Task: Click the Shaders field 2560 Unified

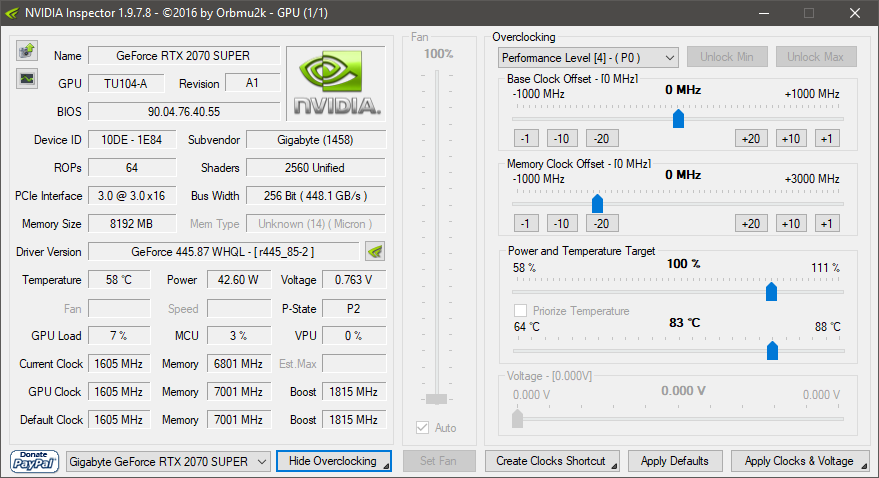Action: point(316,168)
